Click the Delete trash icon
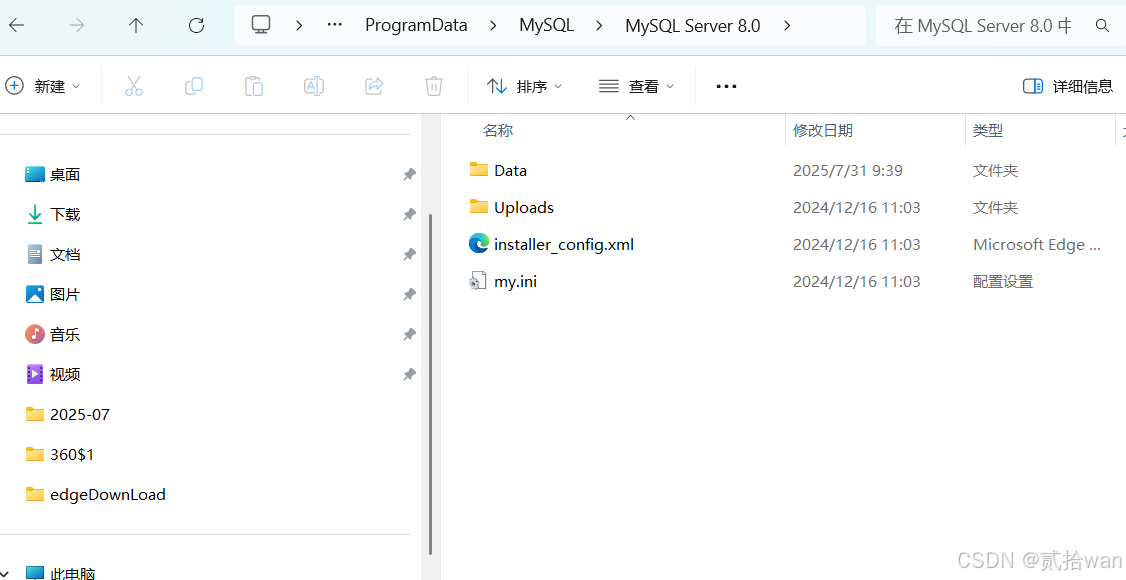The image size is (1126, 580). [434, 86]
